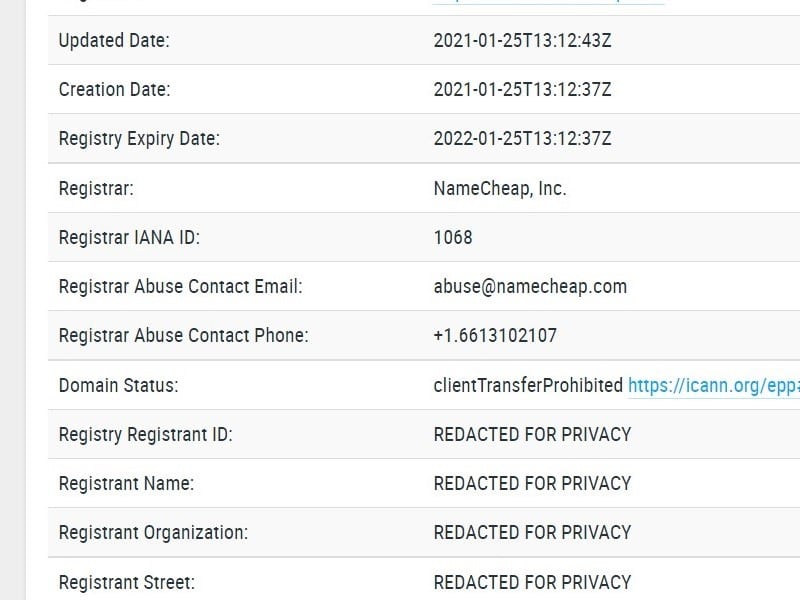The image size is (800, 600).
Task: Click the Updated Date label
Action: click(x=114, y=41)
